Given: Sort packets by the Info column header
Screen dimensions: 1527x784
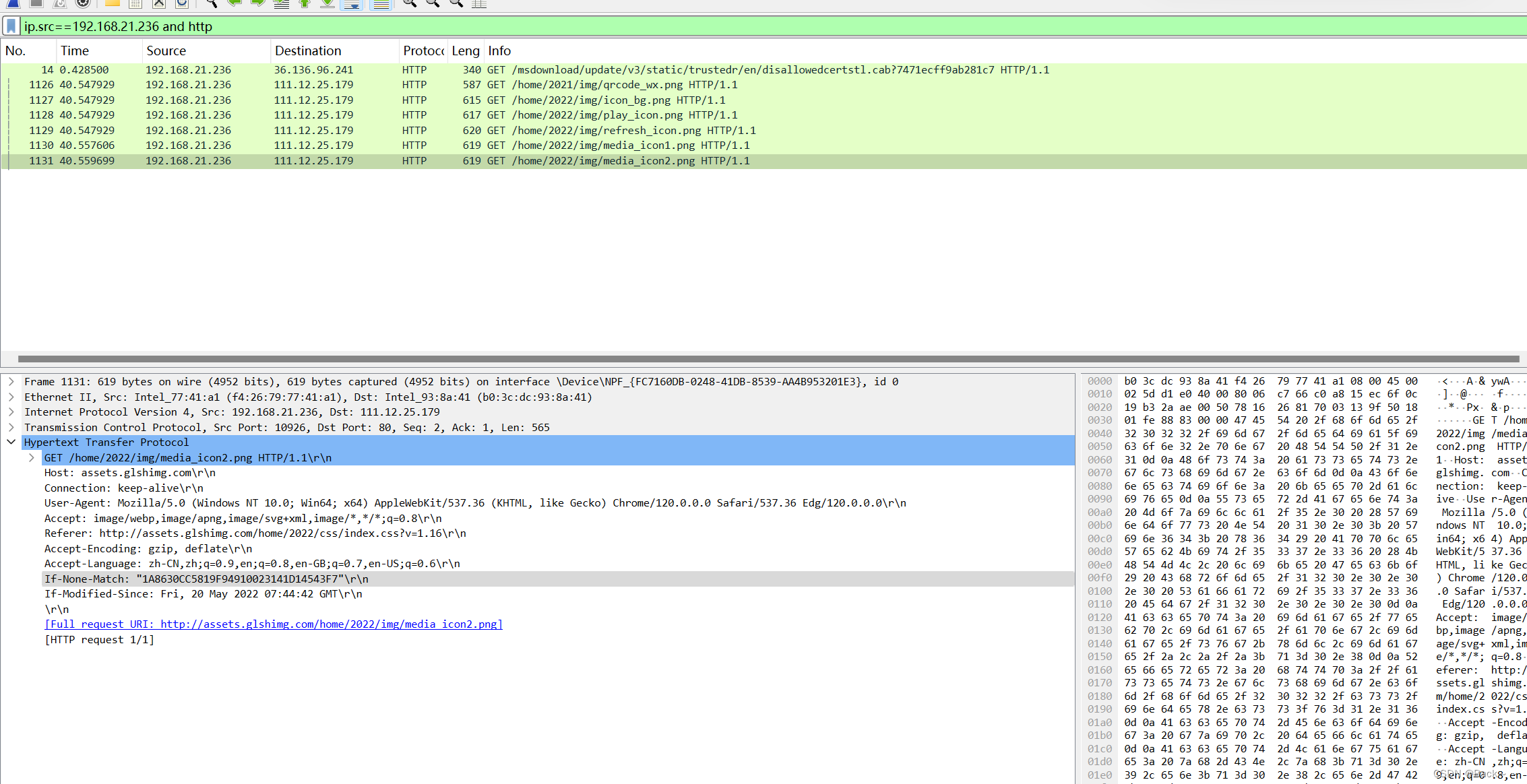Looking at the screenshot, I should click(1005, 51).
